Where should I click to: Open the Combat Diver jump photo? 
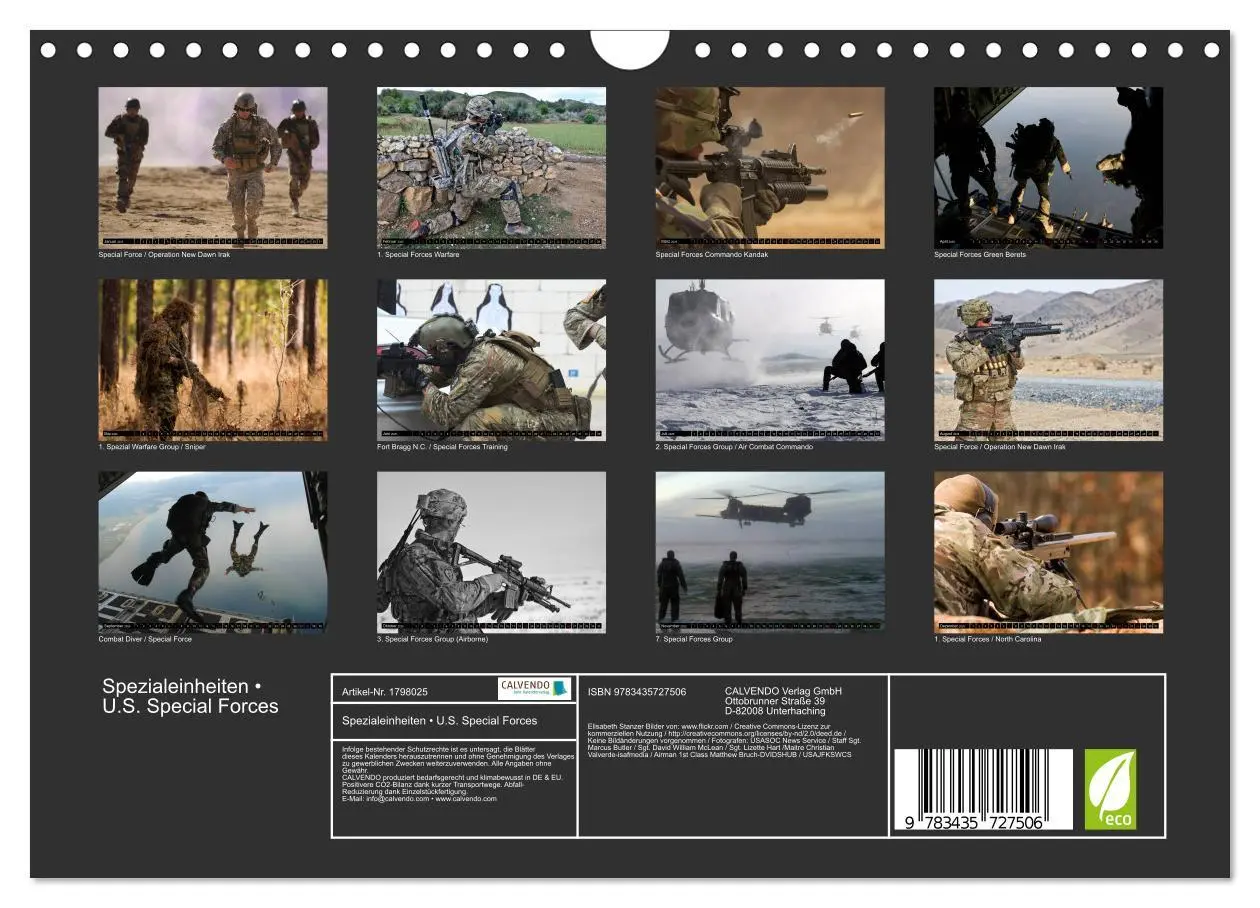(213, 552)
